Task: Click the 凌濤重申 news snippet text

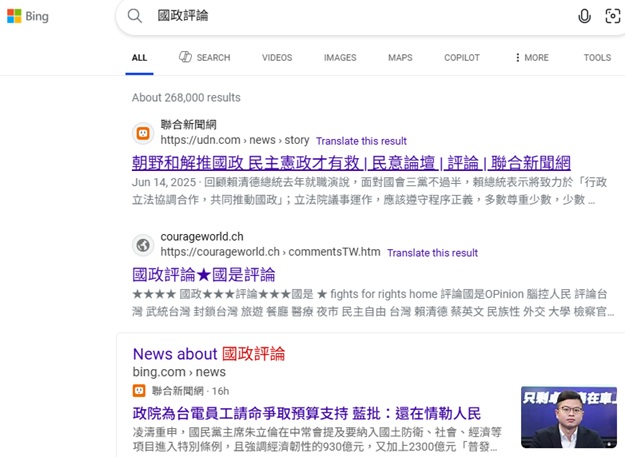Action: (317, 439)
